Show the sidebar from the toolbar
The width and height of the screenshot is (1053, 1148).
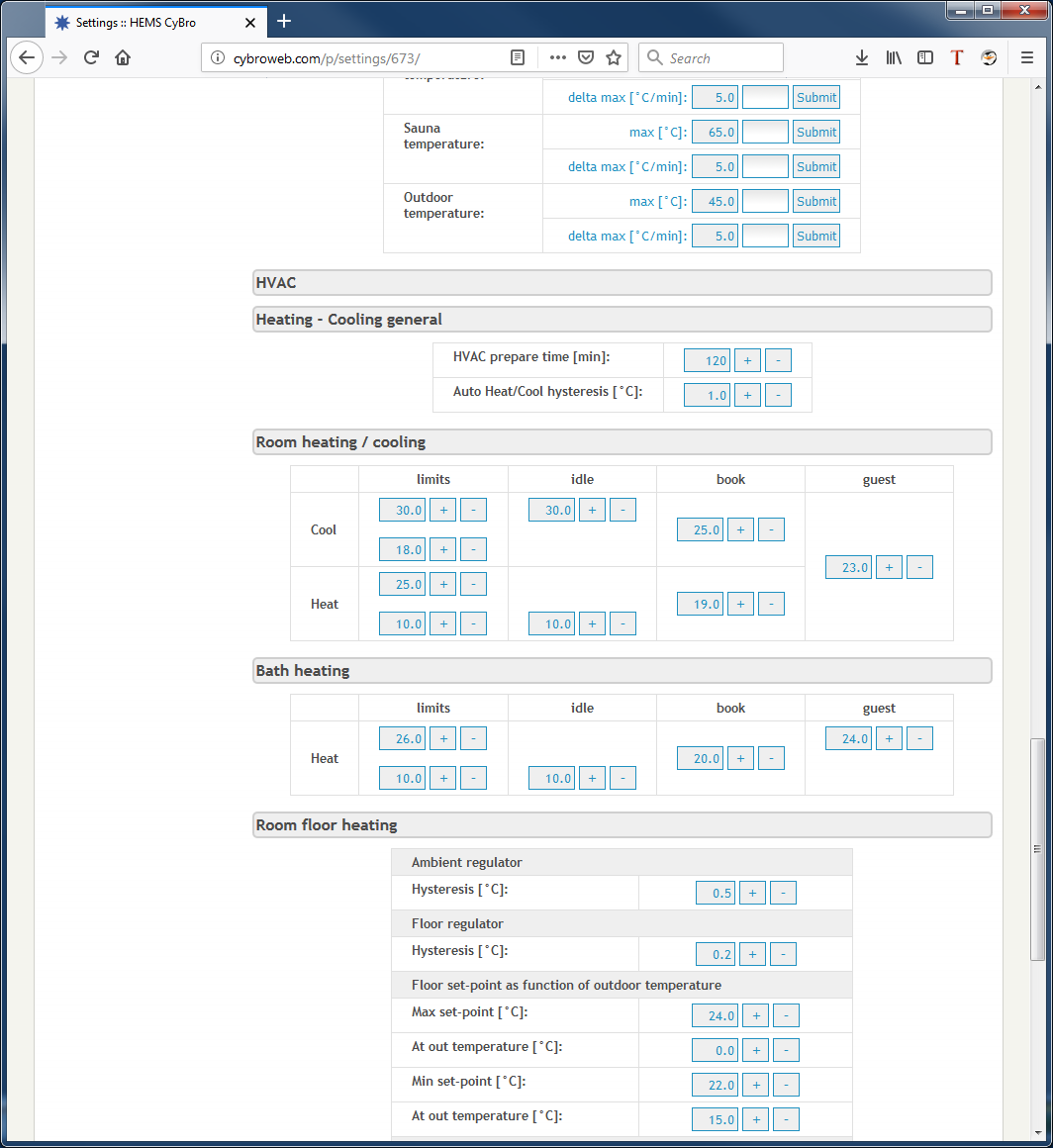pos(925,57)
